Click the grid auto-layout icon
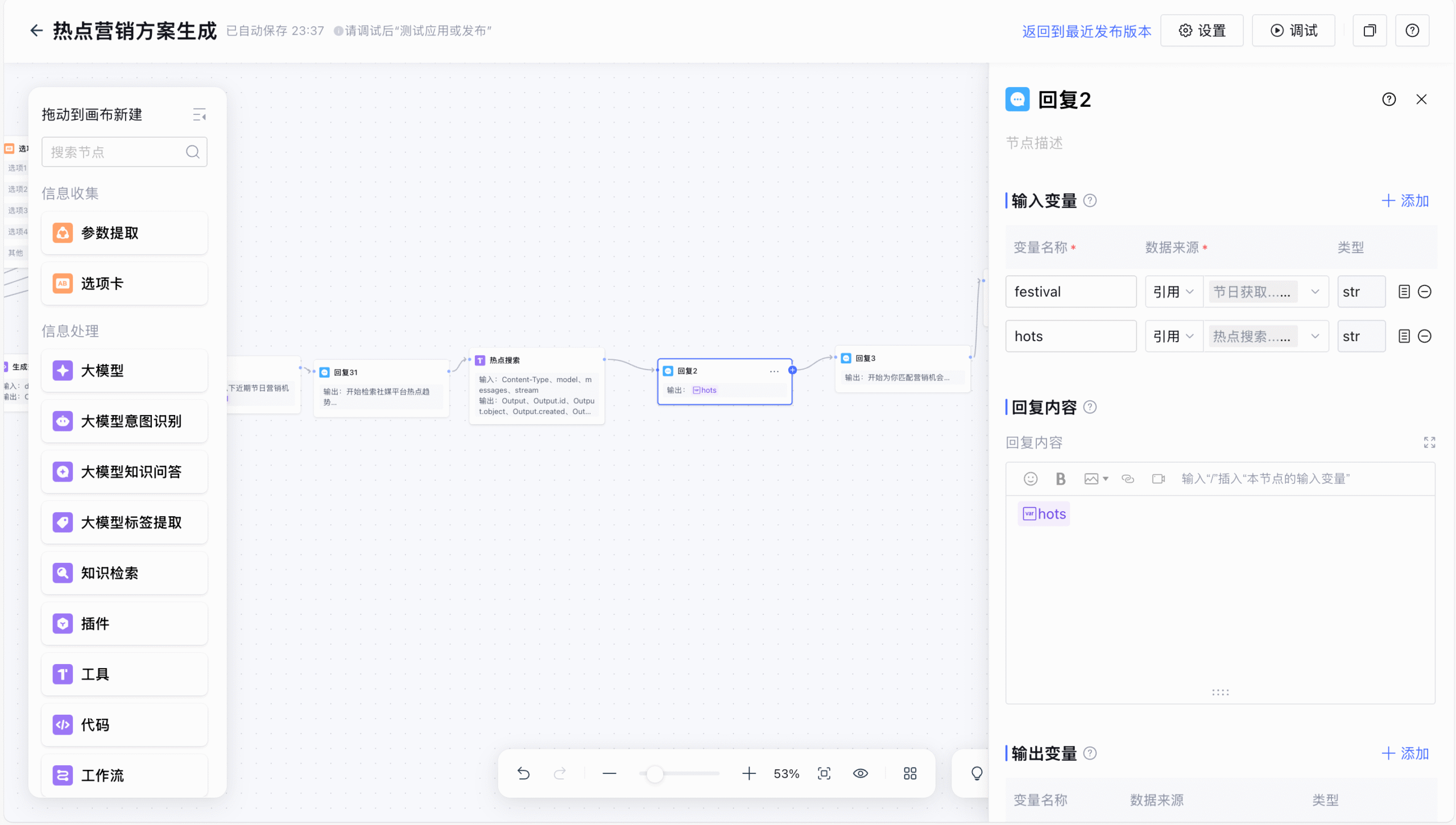 pos(910,773)
